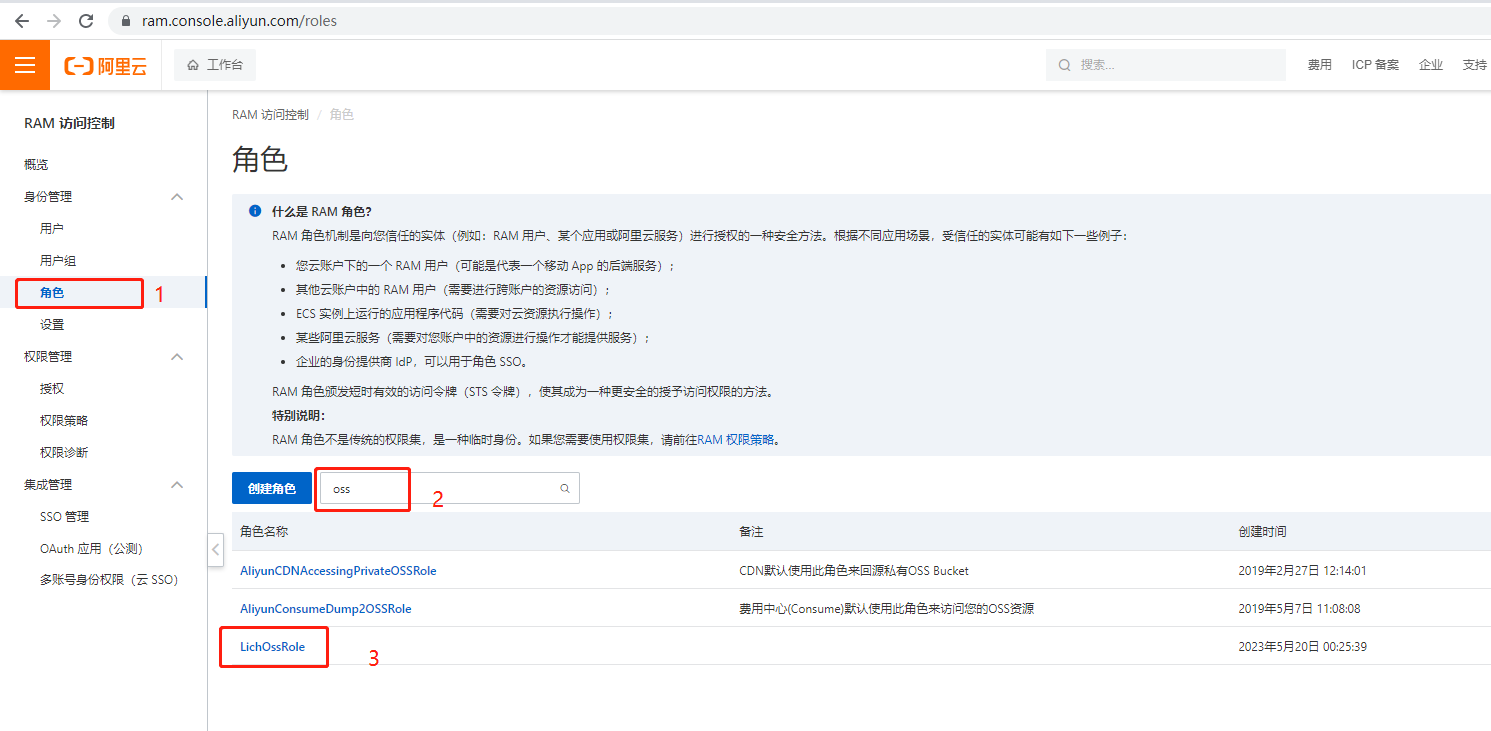This screenshot has width=1491, height=731.
Task: Click the Aliyun logo
Action: pos(105,66)
